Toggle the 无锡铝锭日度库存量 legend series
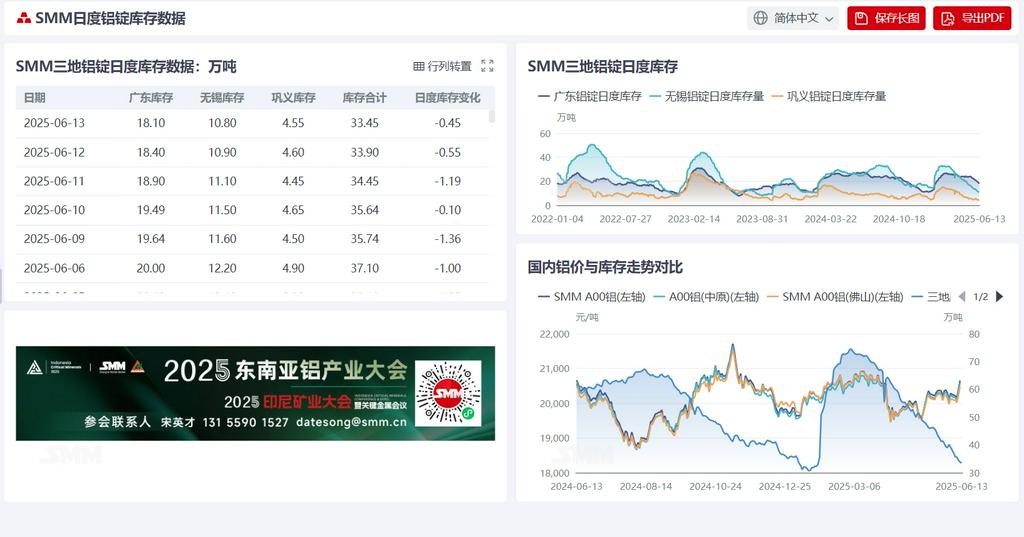 (x=707, y=96)
